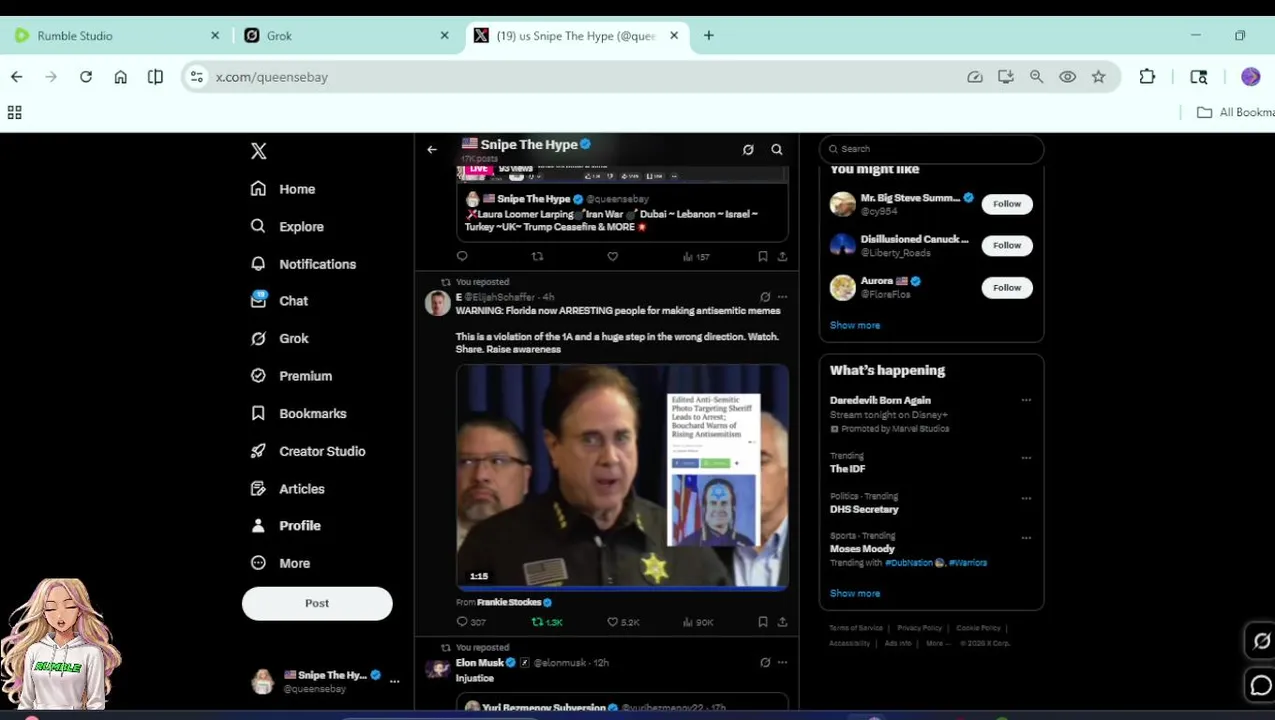Click the Search input field
This screenshot has height=720, width=1275.
click(x=931, y=149)
